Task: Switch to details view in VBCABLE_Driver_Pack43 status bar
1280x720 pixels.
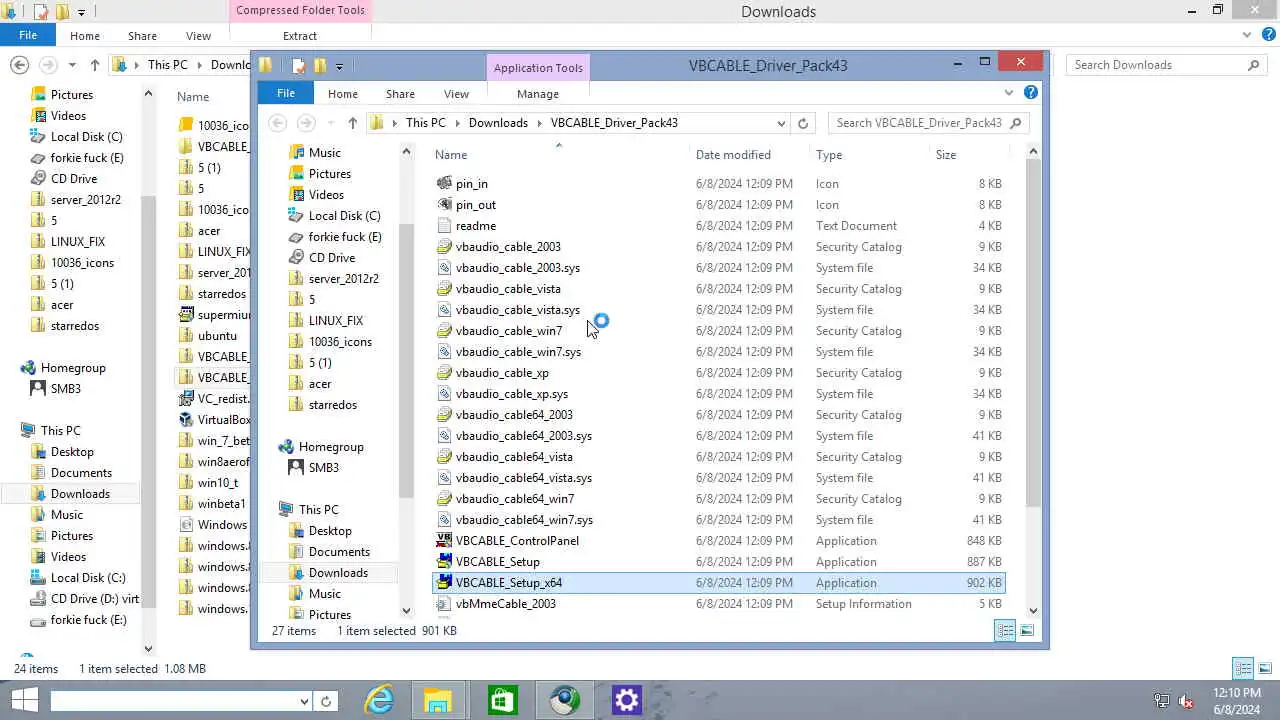Action: coord(1005,630)
